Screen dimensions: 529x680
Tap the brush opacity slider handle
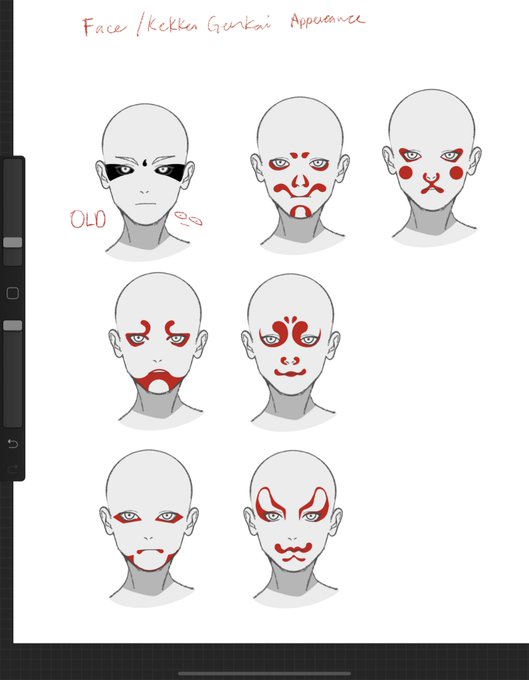coord(13,325)
